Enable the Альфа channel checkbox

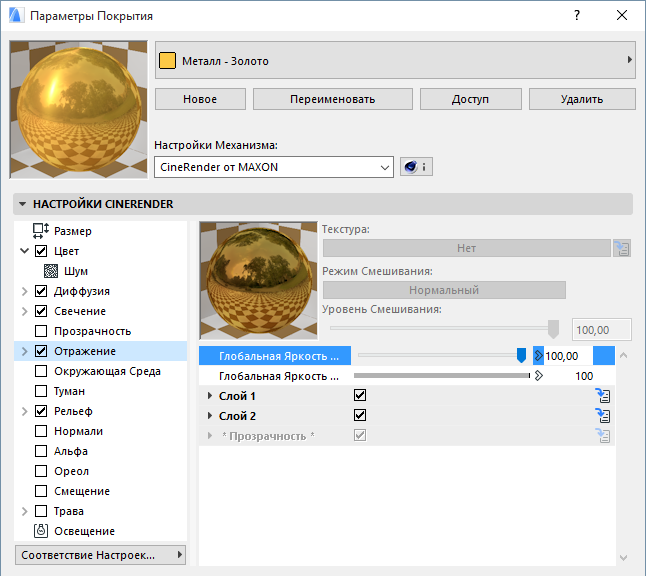coord(41,451)
